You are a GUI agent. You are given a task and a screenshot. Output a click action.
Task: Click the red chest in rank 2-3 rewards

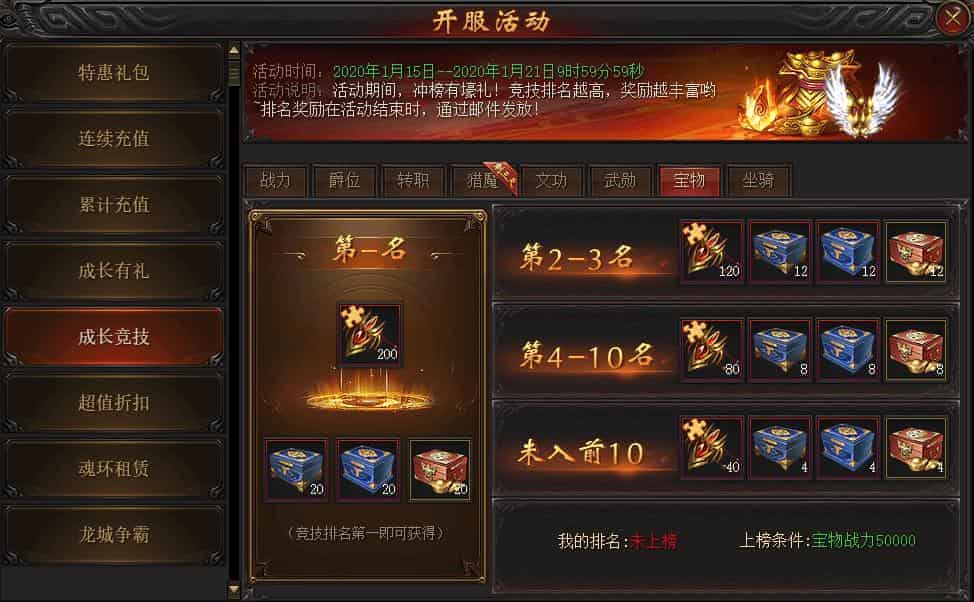(916, 252)
